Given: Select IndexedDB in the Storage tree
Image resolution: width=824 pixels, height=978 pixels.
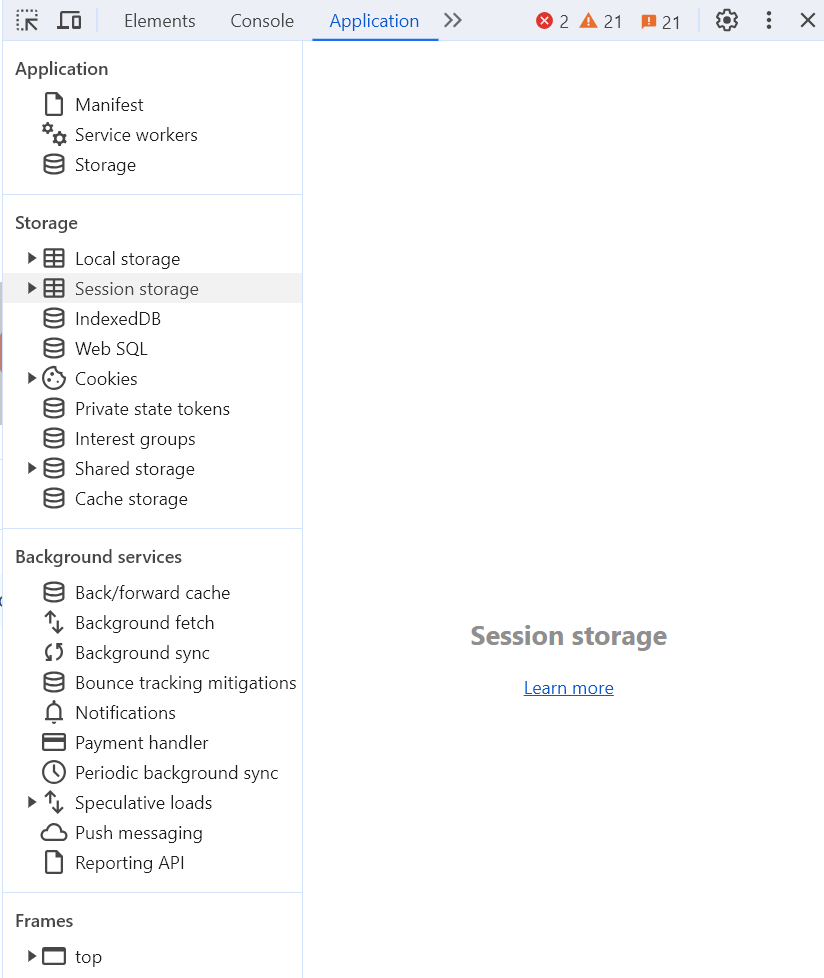Looking at the screenshot, I should click(117, 319).
